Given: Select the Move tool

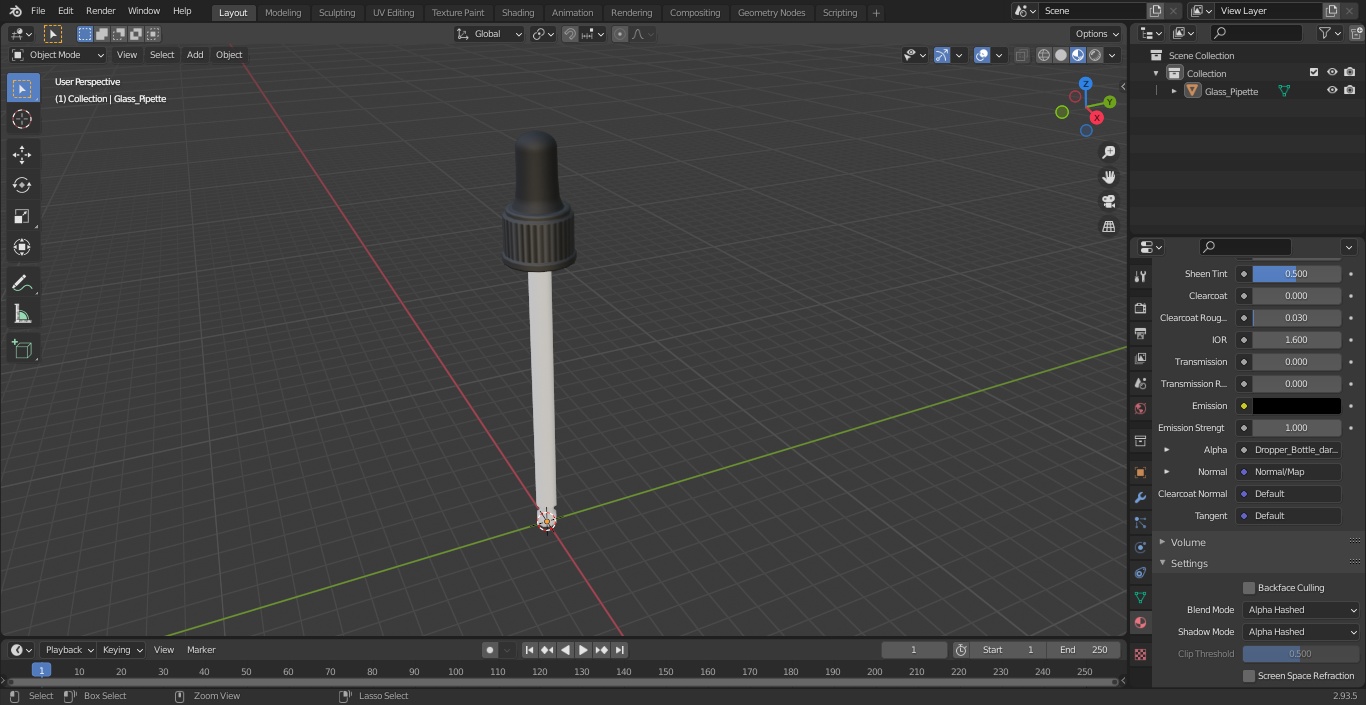Looking at the screenshot, I should (x=22, y=154).
